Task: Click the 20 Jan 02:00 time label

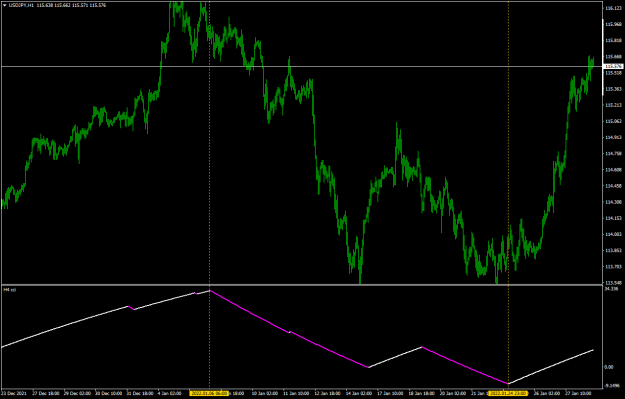Action: click(453, 393)
